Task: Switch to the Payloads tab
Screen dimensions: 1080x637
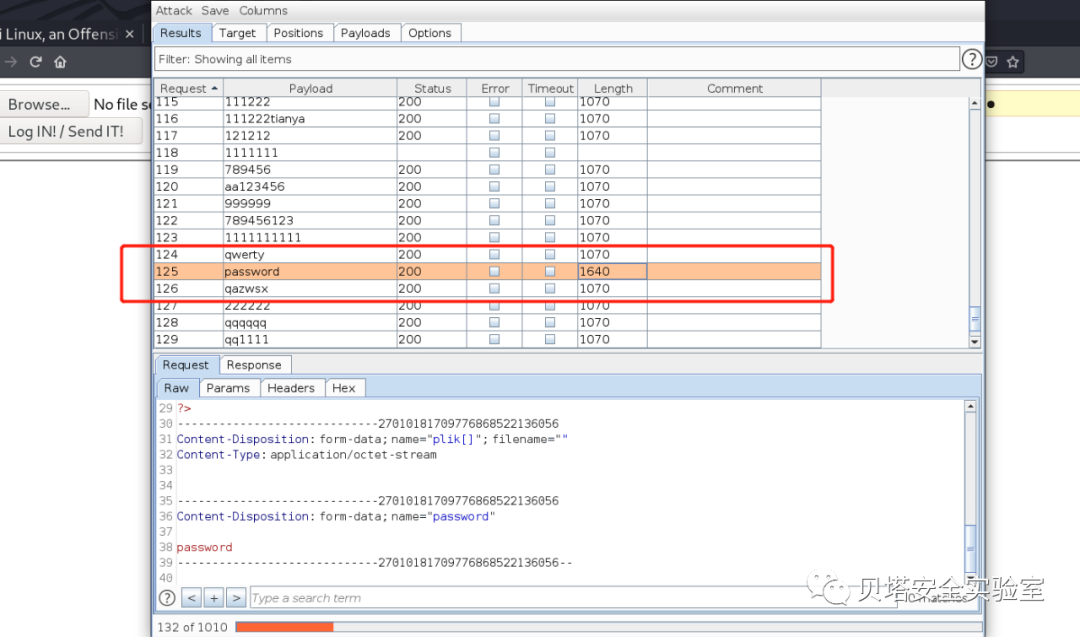Action: (366, 33)
